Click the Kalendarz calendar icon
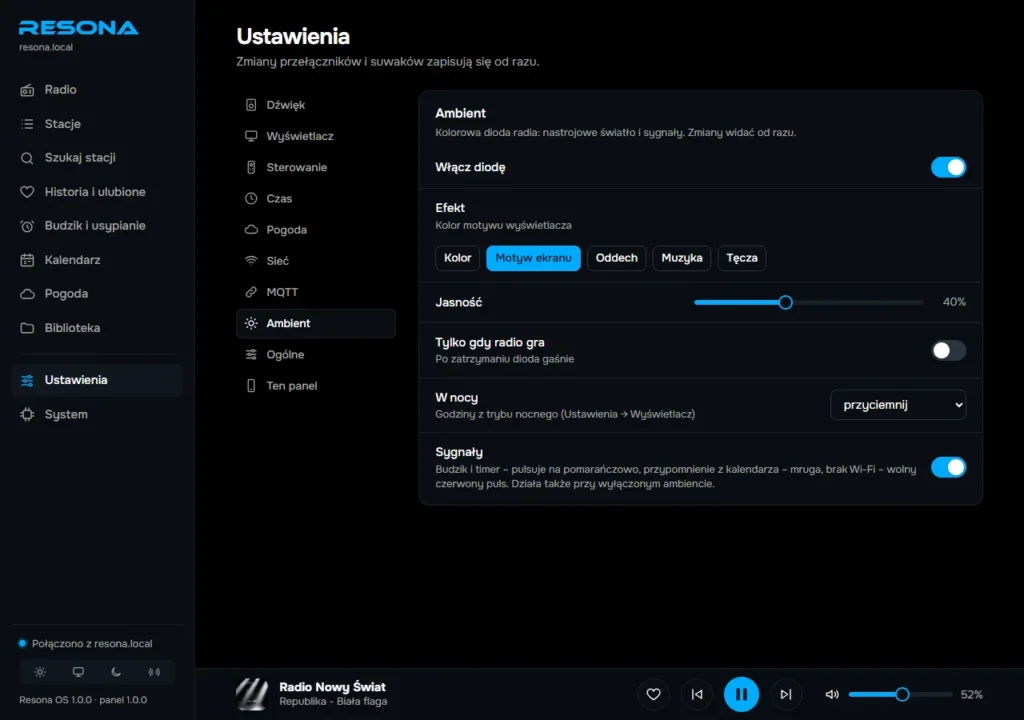The image size is (1024, 720). click(27, 260)
